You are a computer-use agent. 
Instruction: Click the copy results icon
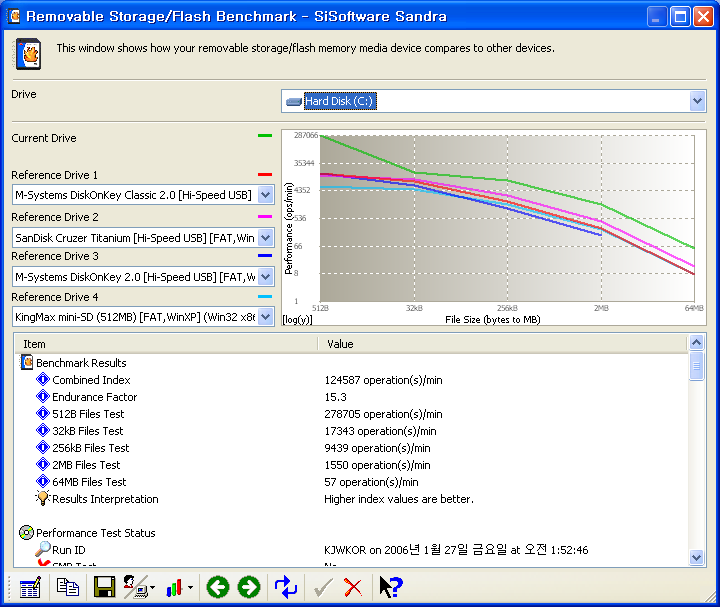coord(68,587)
